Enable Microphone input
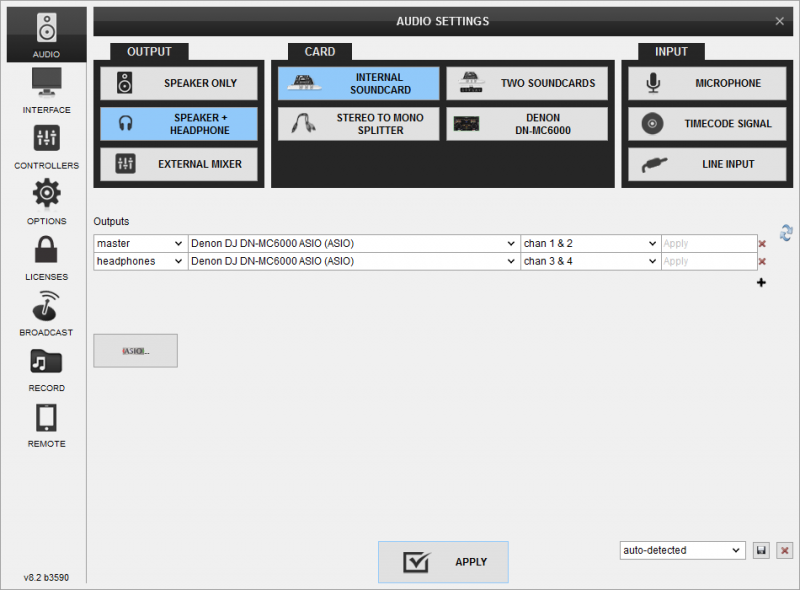800x590 pixels. 707,83
